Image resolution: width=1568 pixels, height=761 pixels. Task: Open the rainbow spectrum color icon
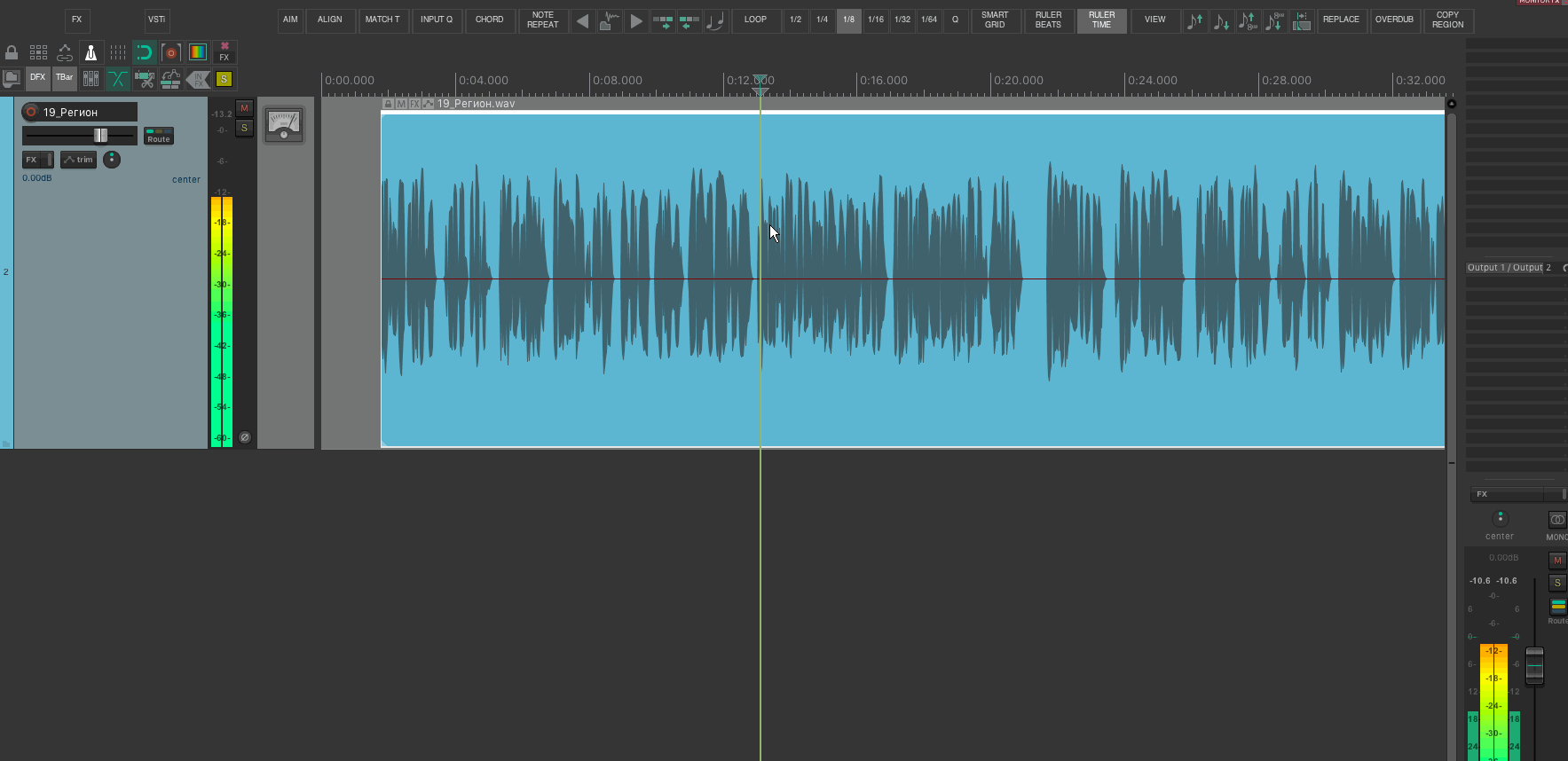click(x=198, y=52)
